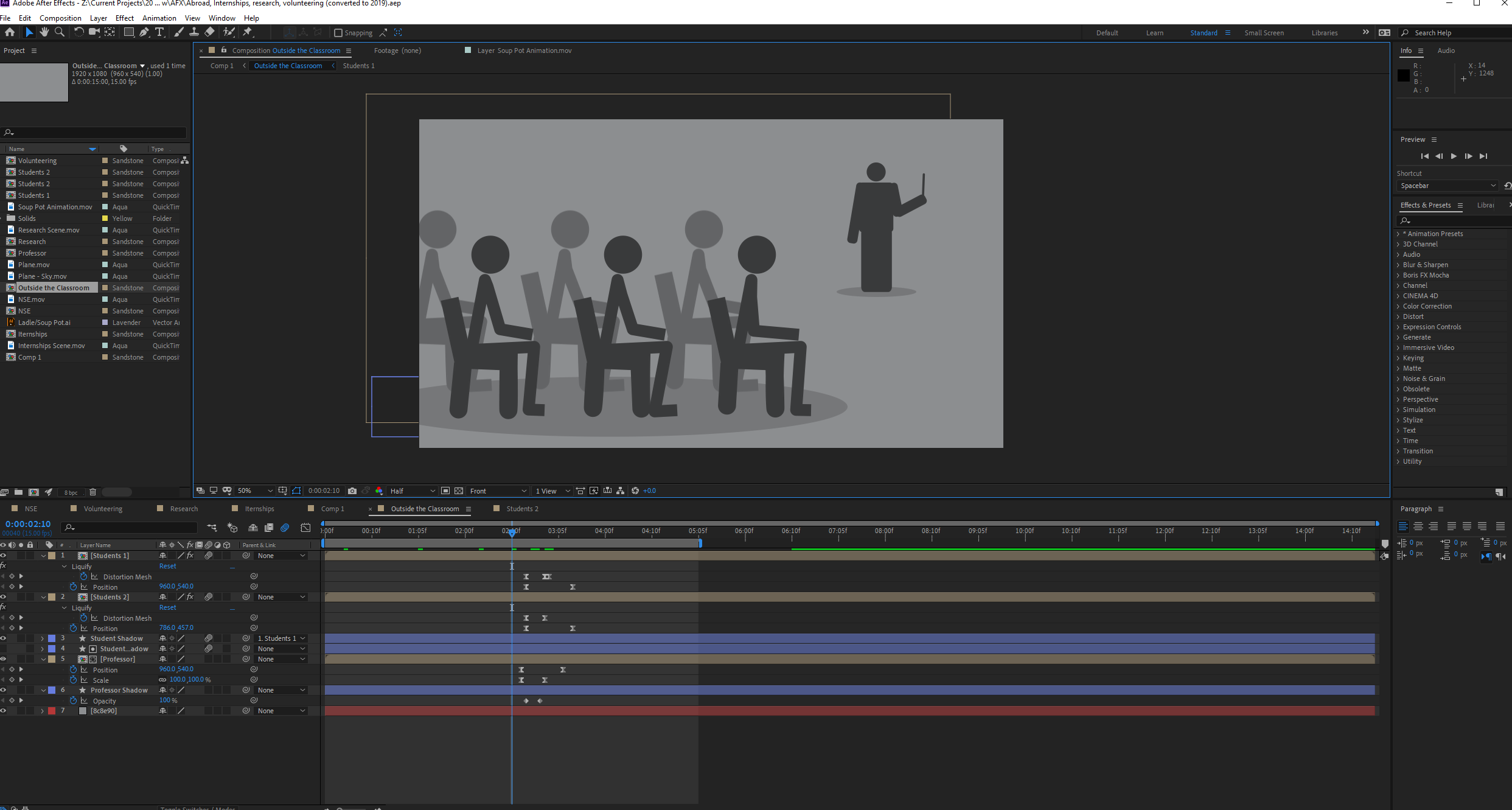Select the Hand tool
Image resolution: width=1512 pixels, height=810 pixels.
44,32
